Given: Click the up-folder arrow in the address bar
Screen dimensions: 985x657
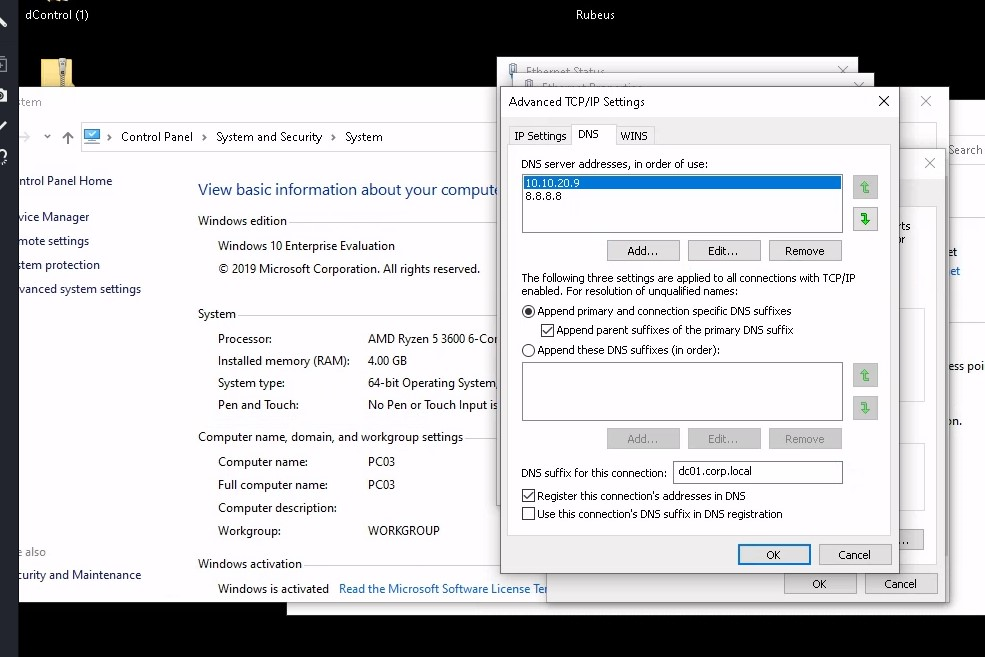Looking at the screenshot, I should point(68,137).
